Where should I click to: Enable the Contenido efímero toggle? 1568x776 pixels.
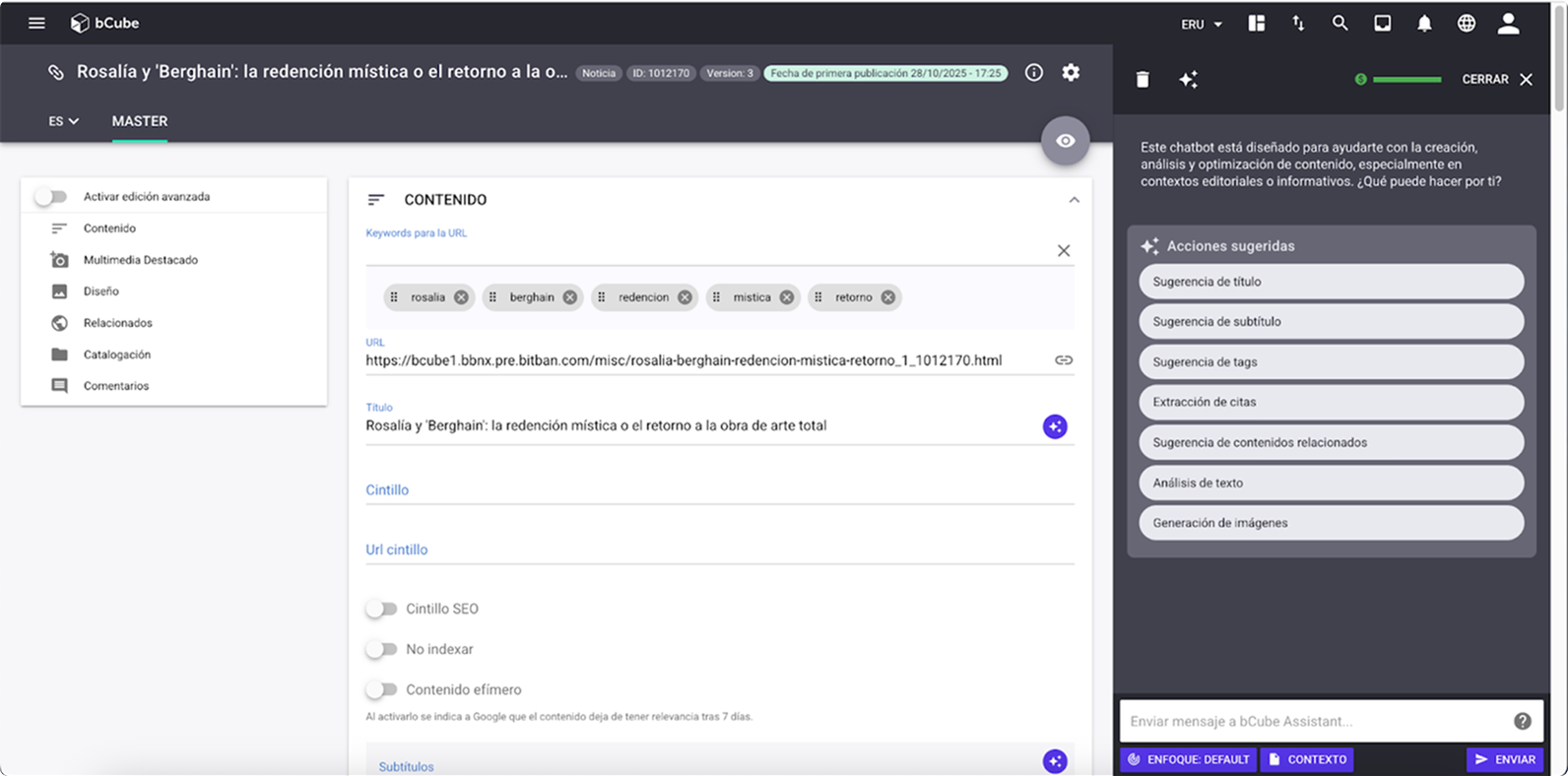point(381,689)
